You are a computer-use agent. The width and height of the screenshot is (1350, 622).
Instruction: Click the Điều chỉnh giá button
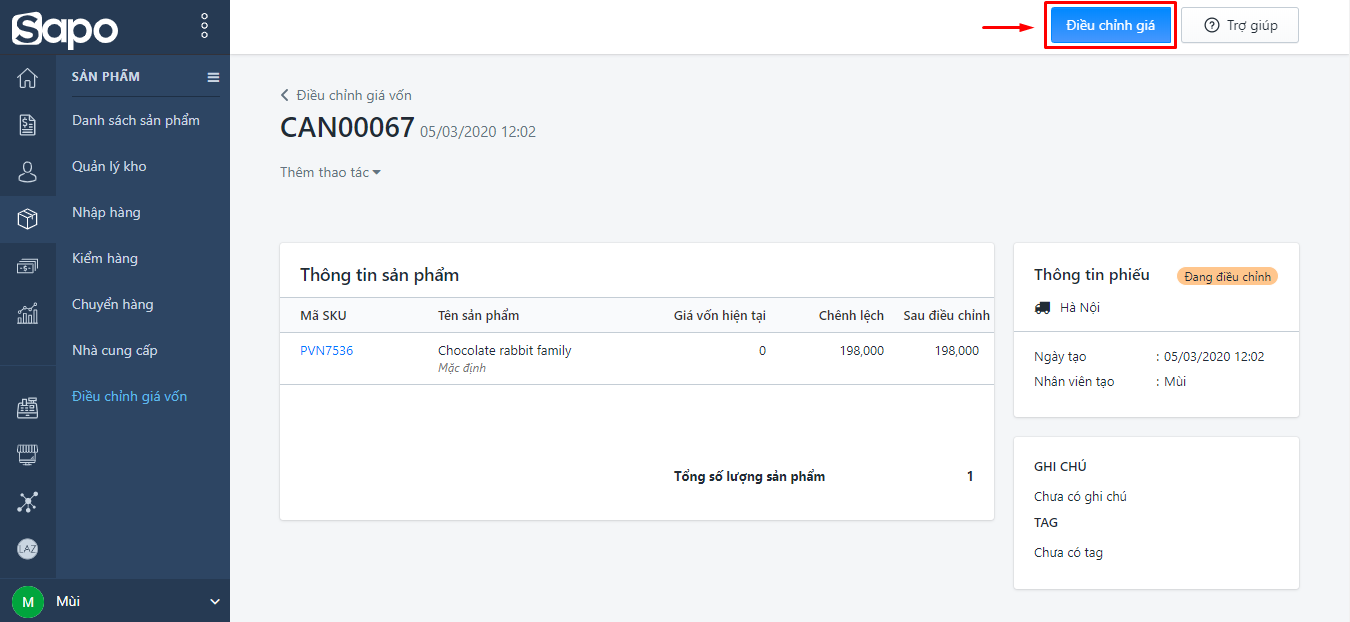pyautogui.click(x=1110, y=25)
